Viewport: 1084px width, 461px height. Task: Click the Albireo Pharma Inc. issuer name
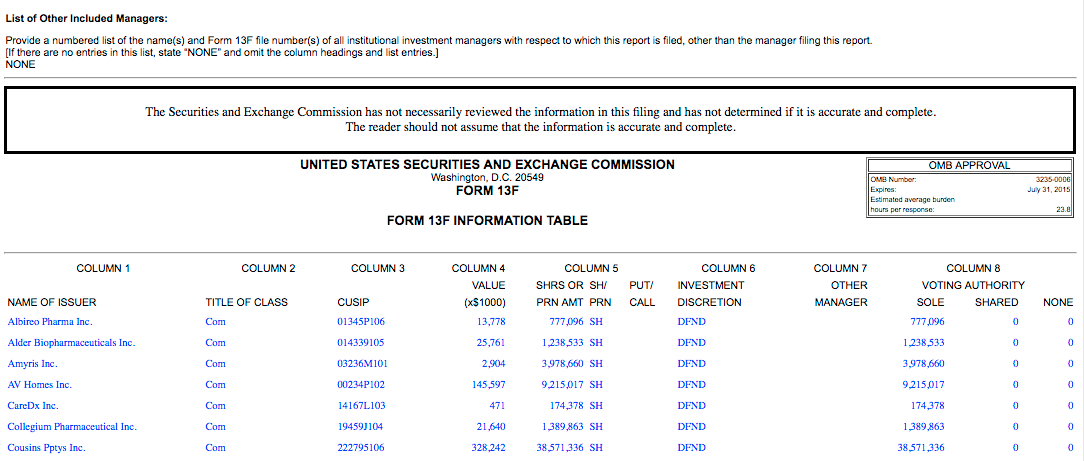[x=49, y=322]
